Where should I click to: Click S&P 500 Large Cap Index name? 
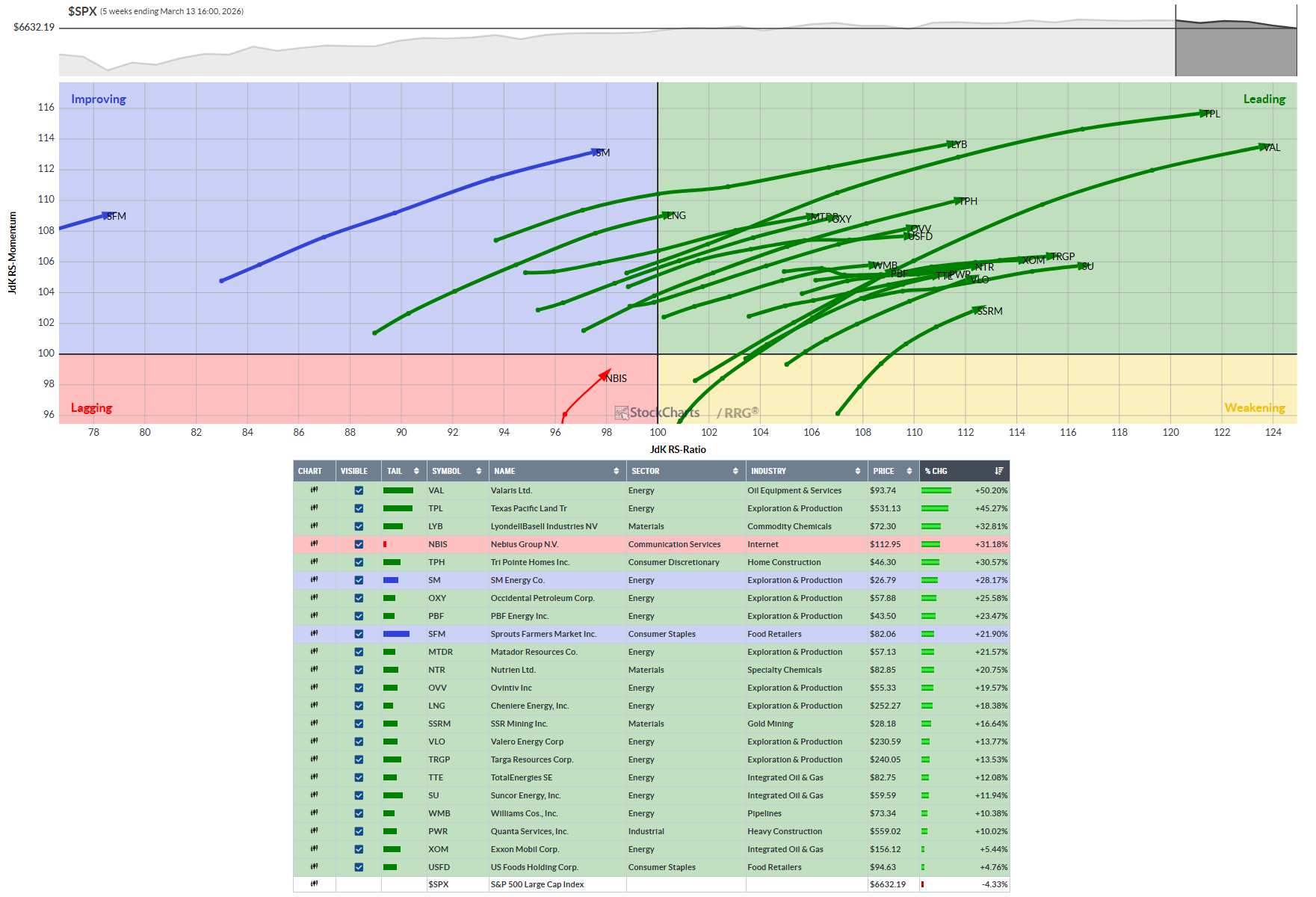click(x=537, y=884)
